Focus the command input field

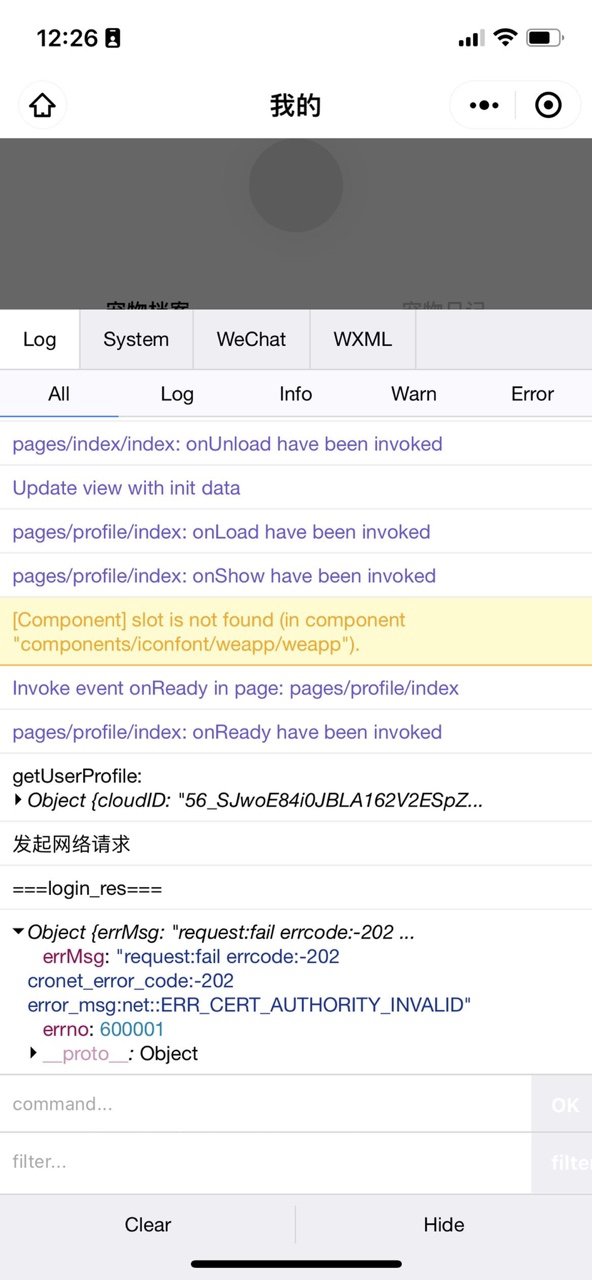(265, 1104)
